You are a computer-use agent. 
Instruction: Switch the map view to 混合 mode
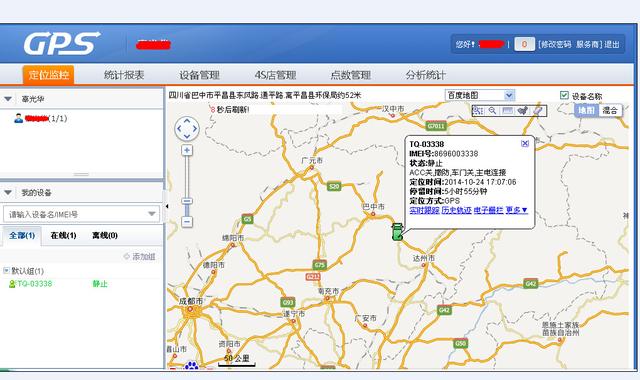pos(610,110)
